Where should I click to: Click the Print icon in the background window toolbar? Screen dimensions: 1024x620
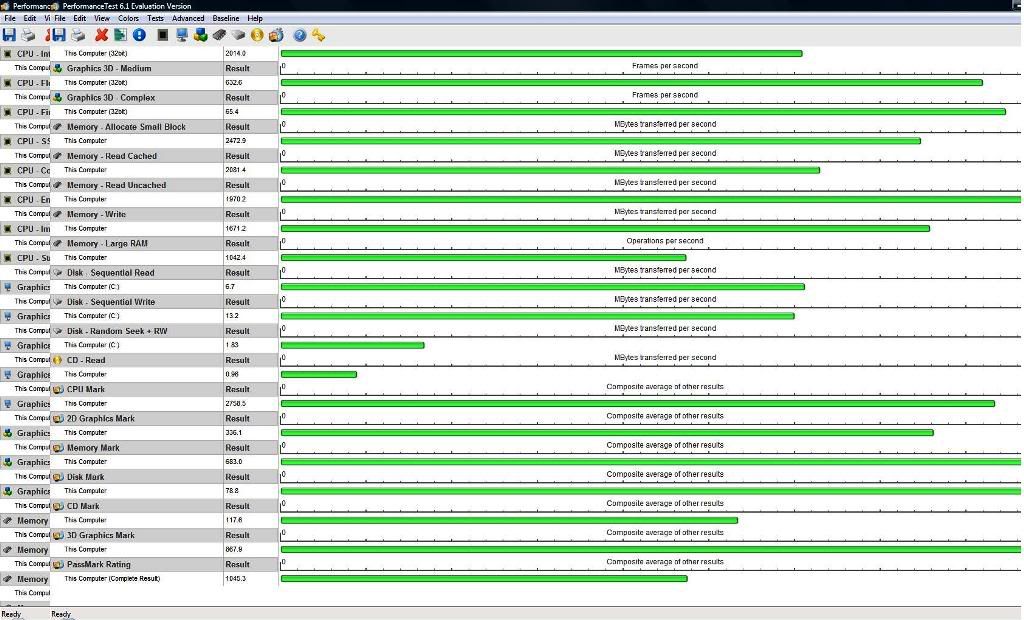coord(28,35)
